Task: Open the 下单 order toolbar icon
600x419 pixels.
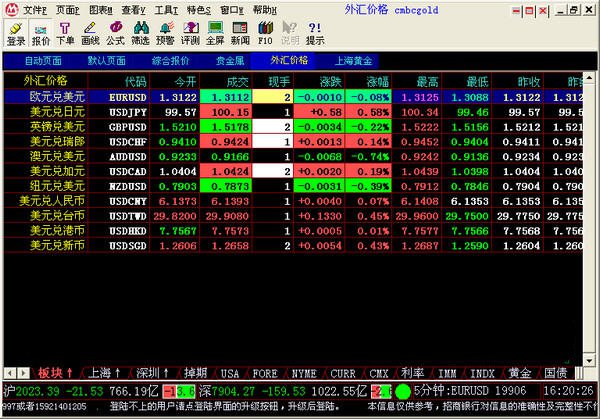Action: pos(65,34)
